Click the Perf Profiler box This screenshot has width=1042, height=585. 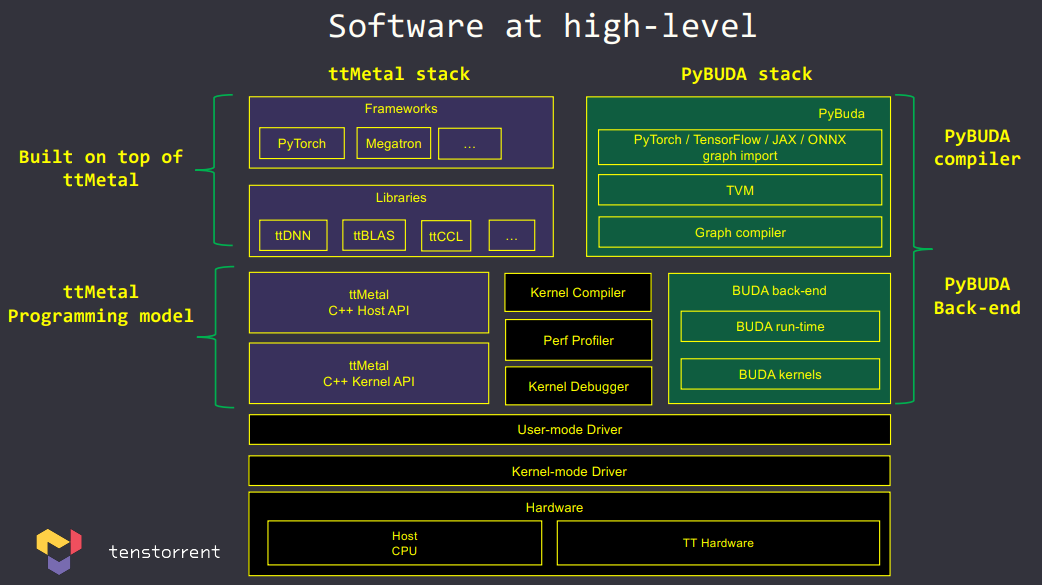pos(578,340)
